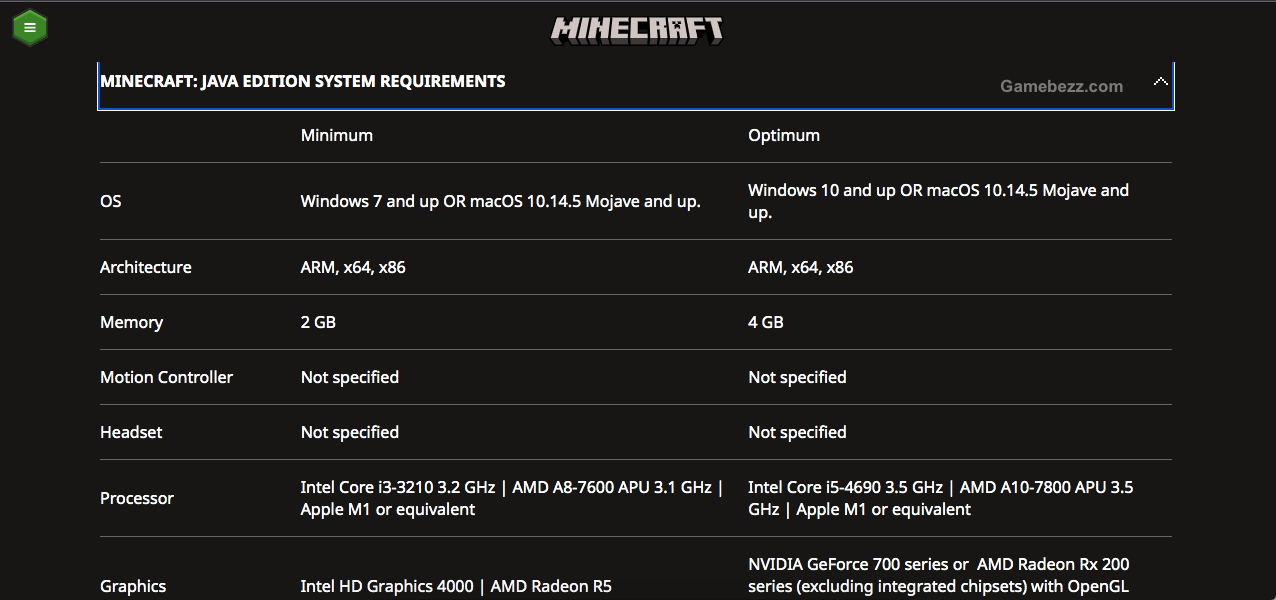The width and height of the screenshot is (1276, 600).
Task: Click the "Motion Controller" row label
Action: (166, 377)
